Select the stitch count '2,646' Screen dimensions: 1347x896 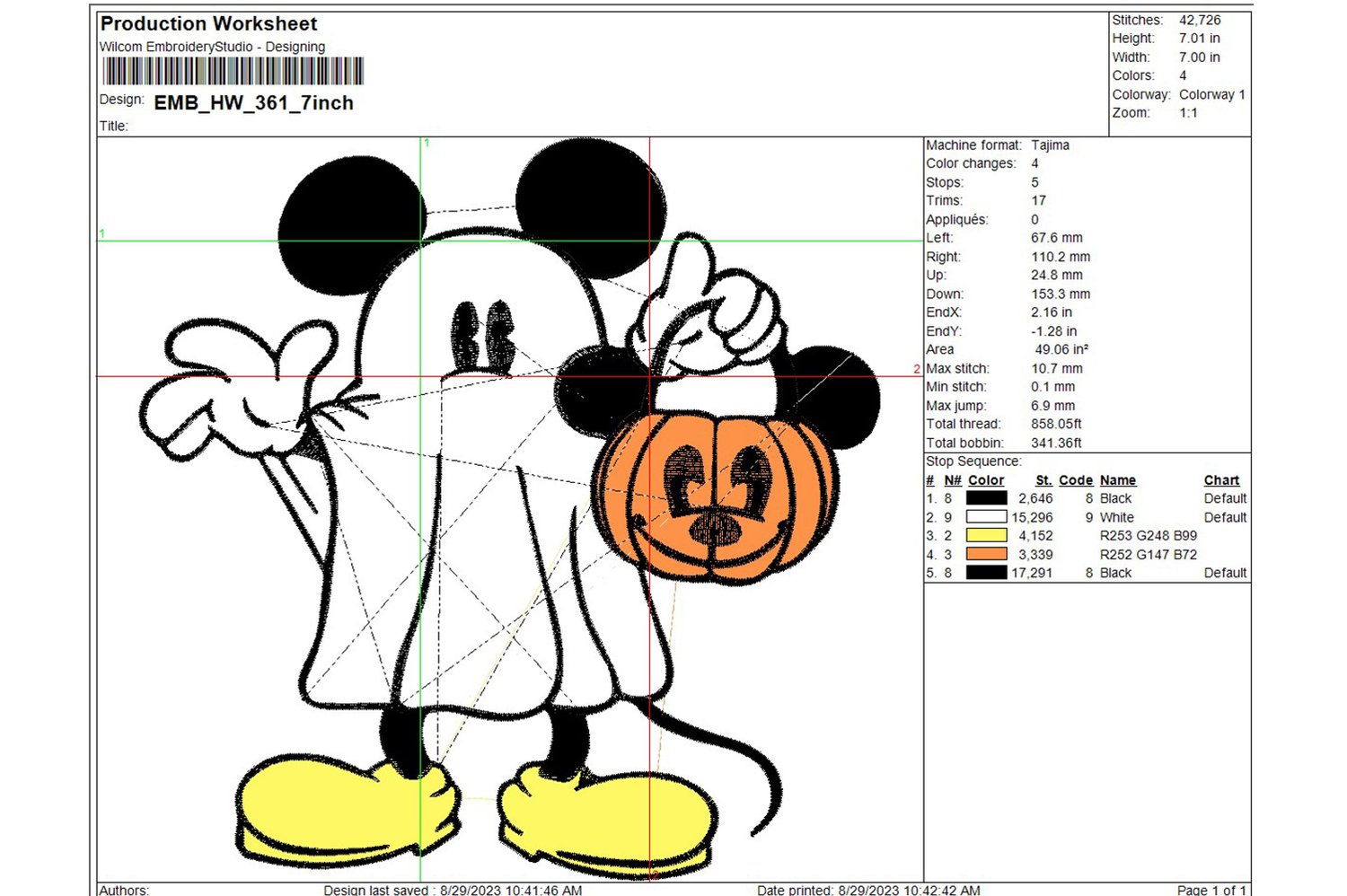coord(1035,498)
